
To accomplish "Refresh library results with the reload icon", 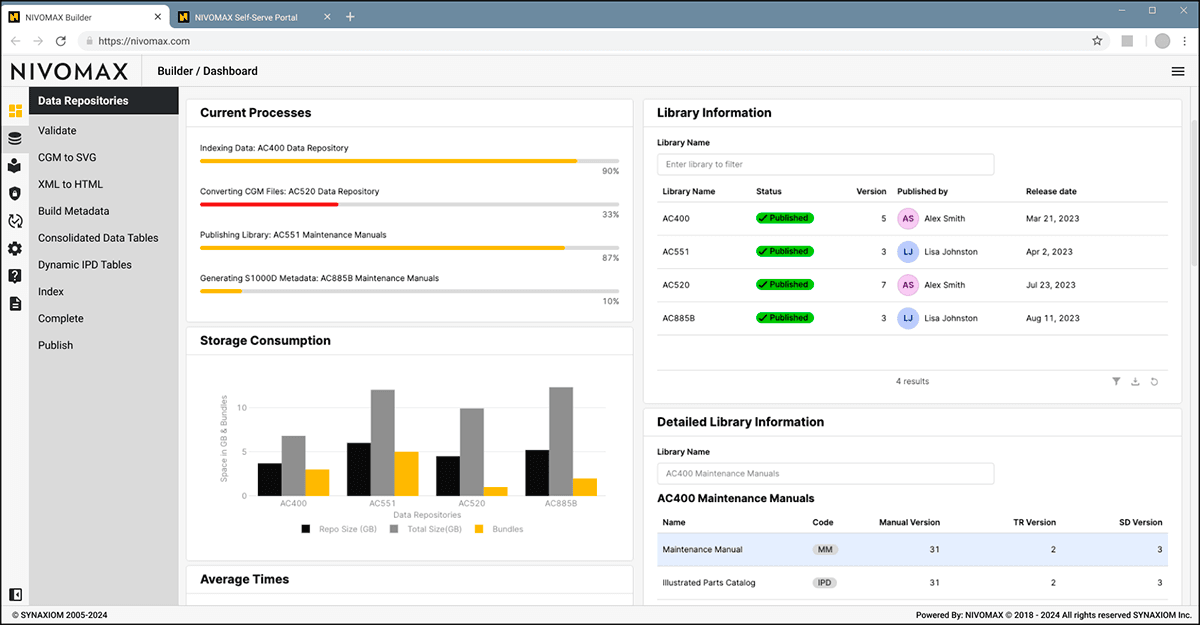I will coord(1154,381).
